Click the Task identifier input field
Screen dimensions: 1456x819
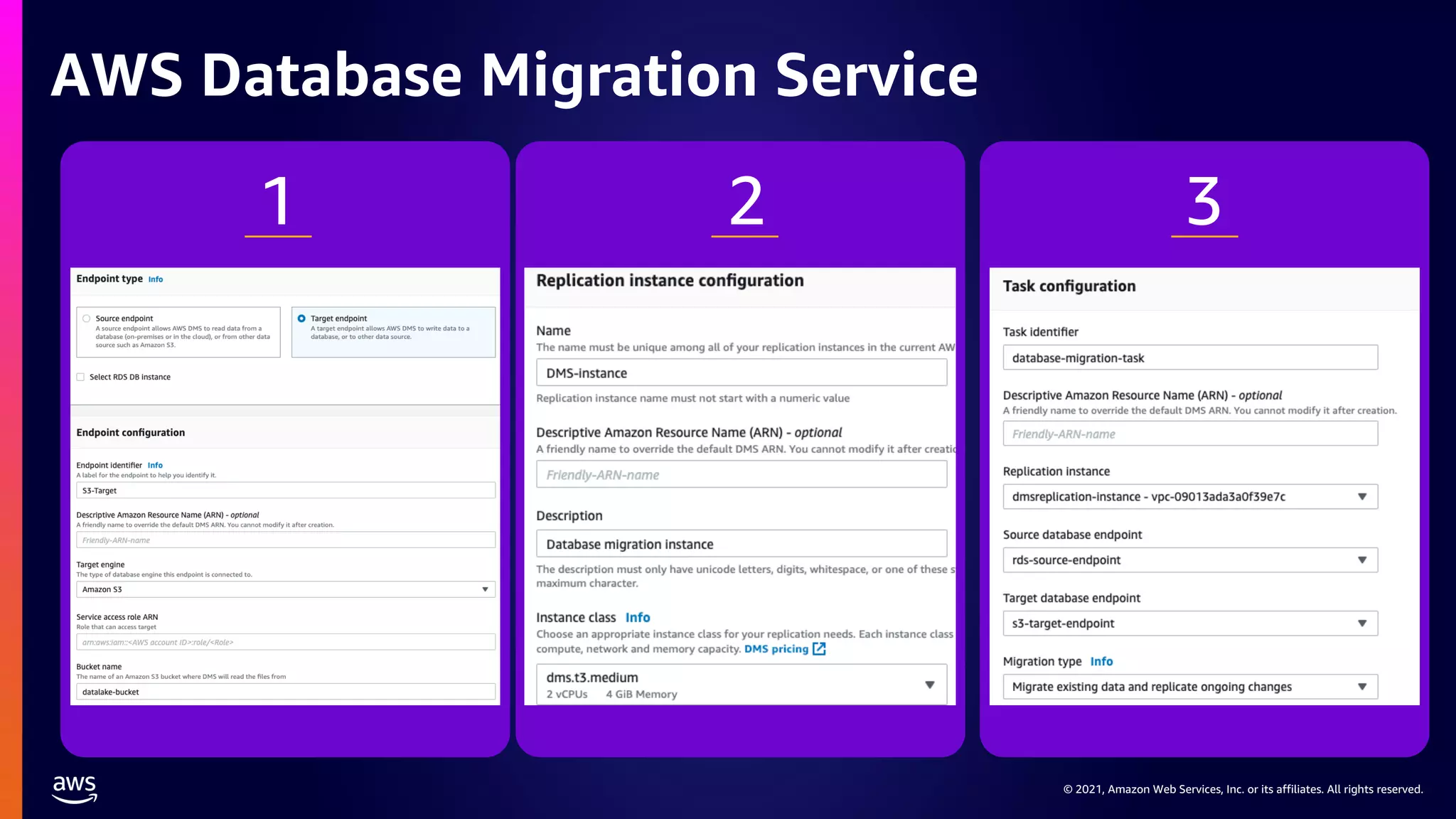tap(1189, 358)
